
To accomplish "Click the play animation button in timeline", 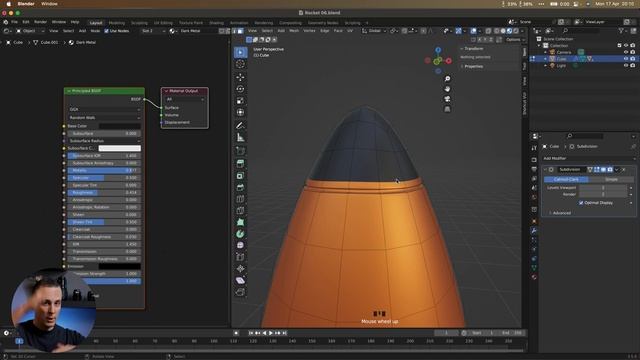I will pyautogui.click(x=271, y=333).
